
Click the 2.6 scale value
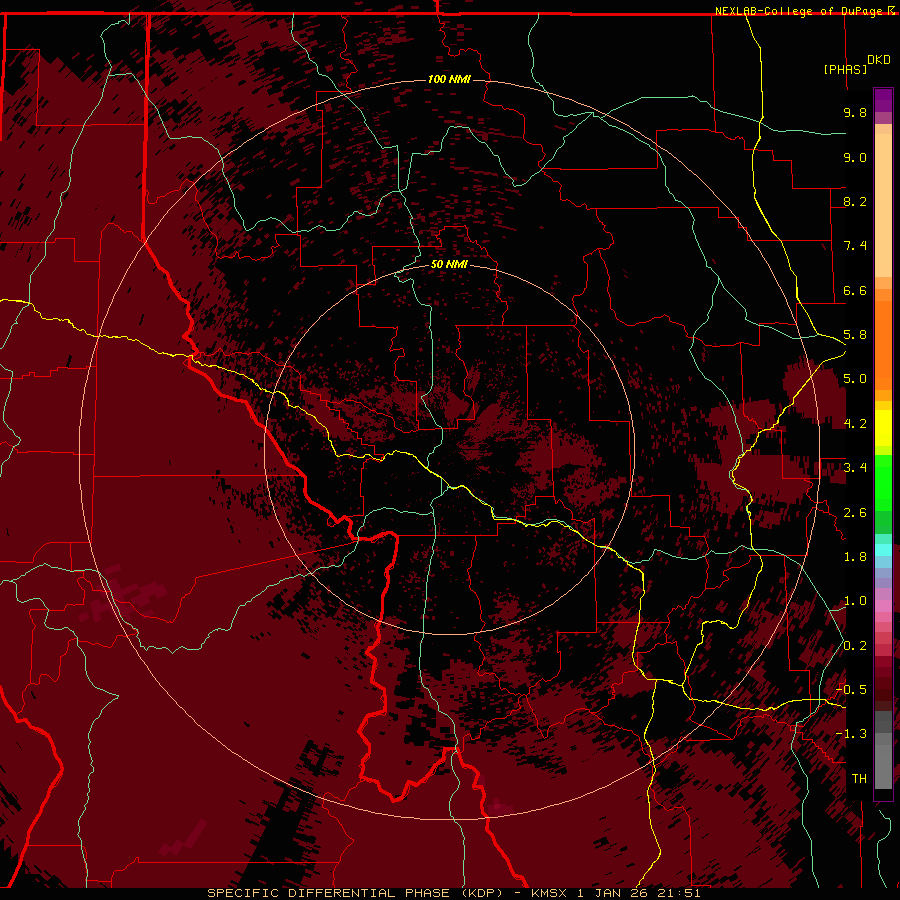point(855,513)
